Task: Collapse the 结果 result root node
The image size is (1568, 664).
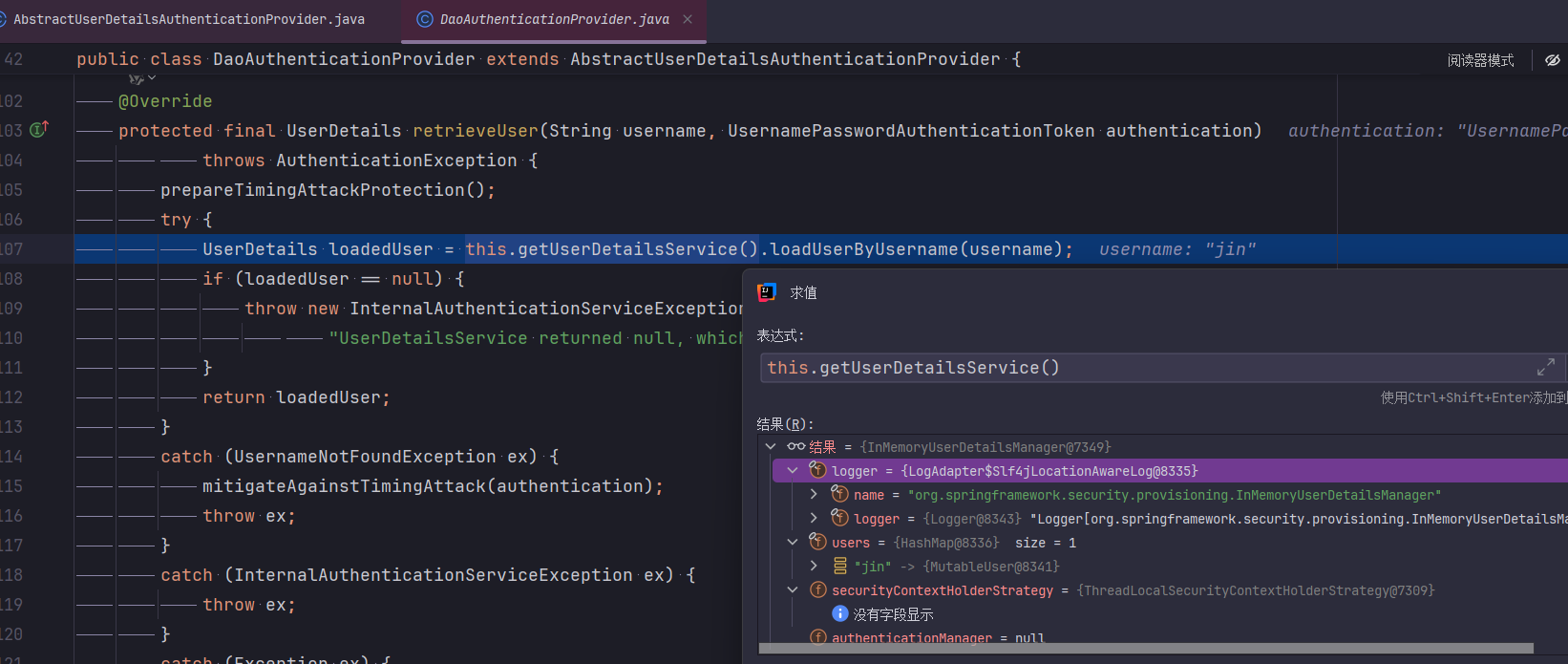Action: [771, 446]
